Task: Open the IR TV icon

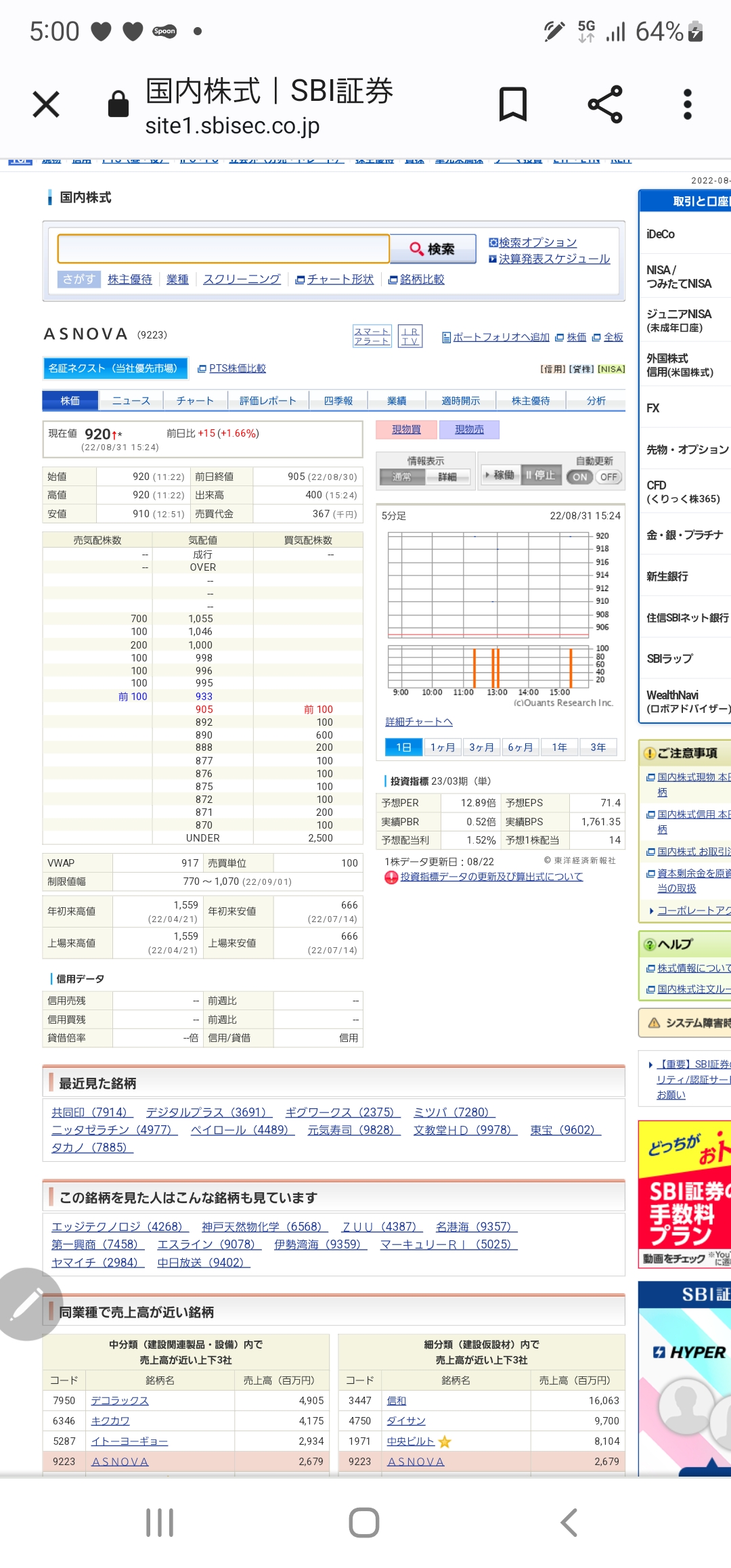Action: tap(410, 336)
